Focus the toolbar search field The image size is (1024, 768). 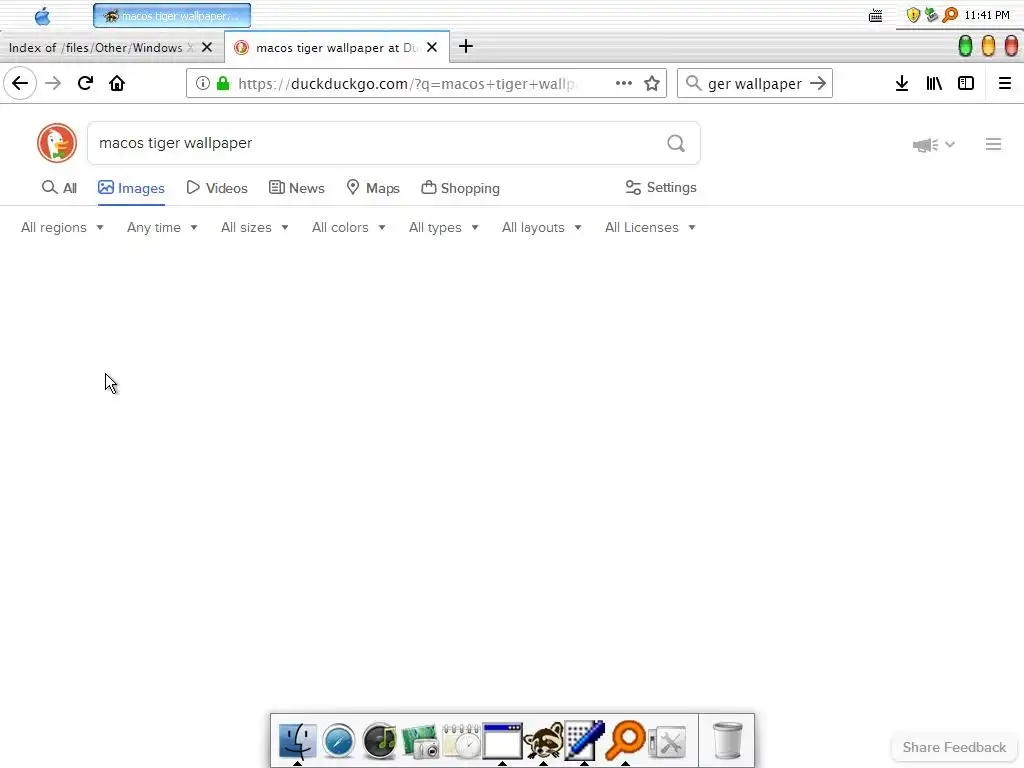tap(754, 84)
